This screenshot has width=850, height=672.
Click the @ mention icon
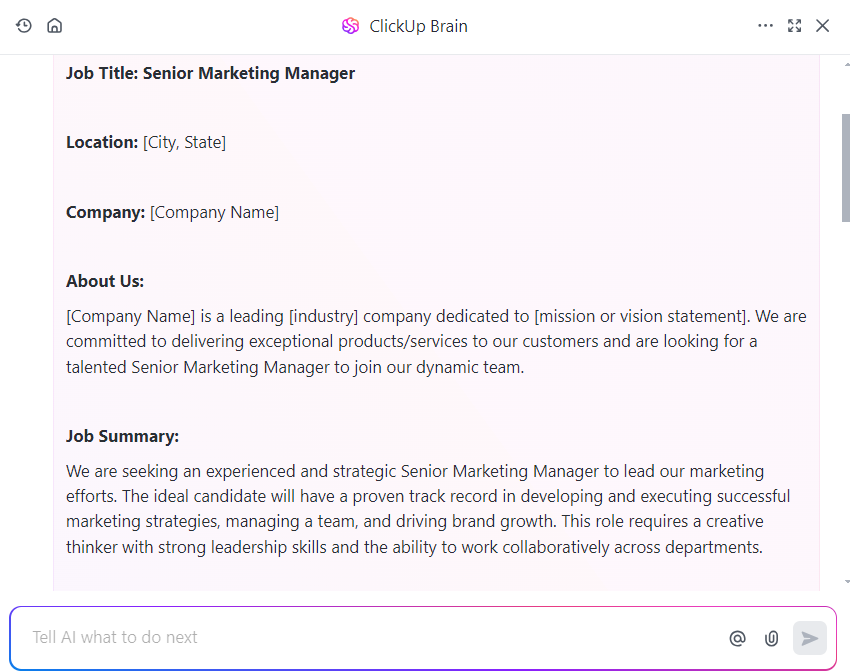[737, 638]
